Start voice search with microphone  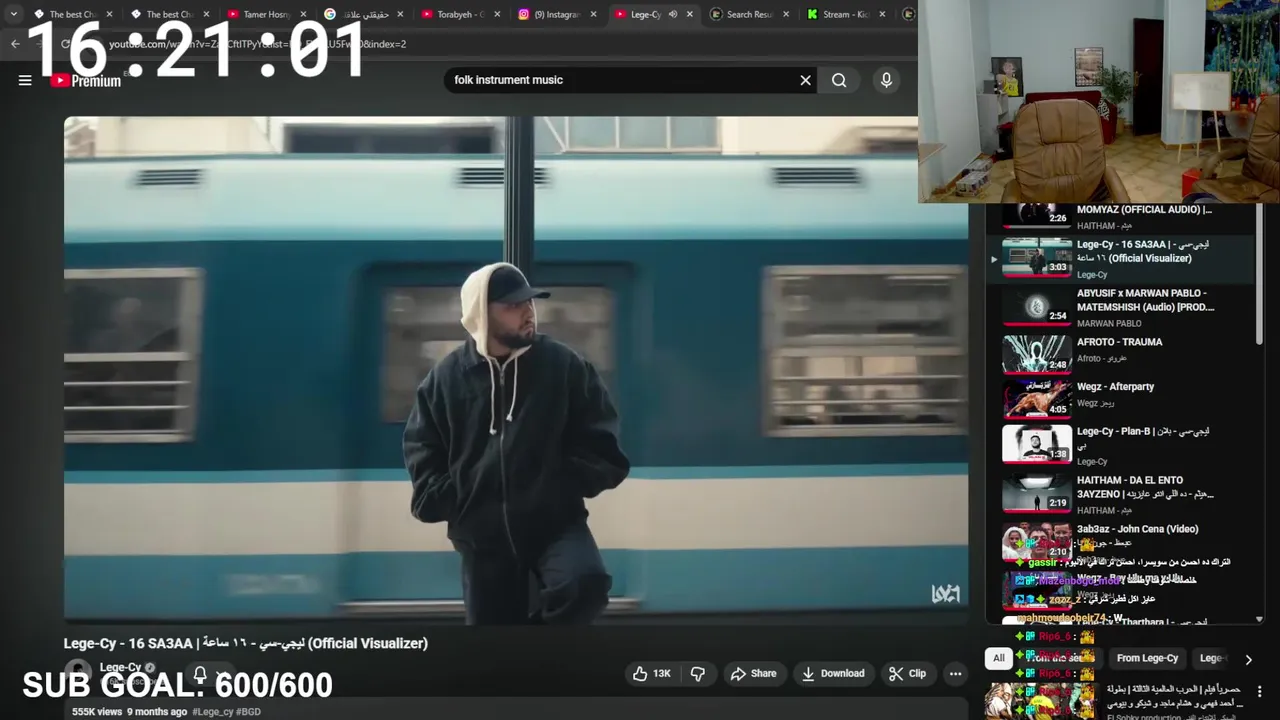coord(886,80)
